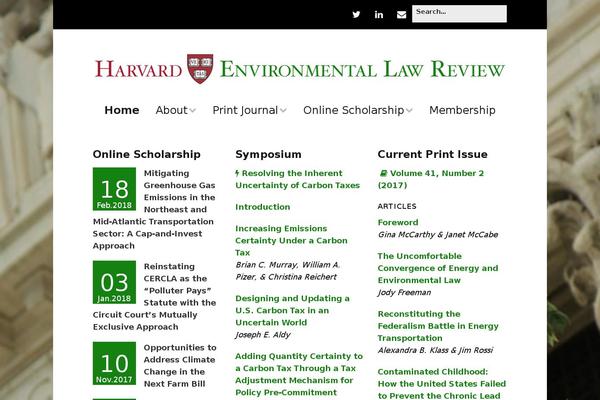This screenshot has width=600, height=400.
Task: Open the About menu
Action: (x=171, y=110)
